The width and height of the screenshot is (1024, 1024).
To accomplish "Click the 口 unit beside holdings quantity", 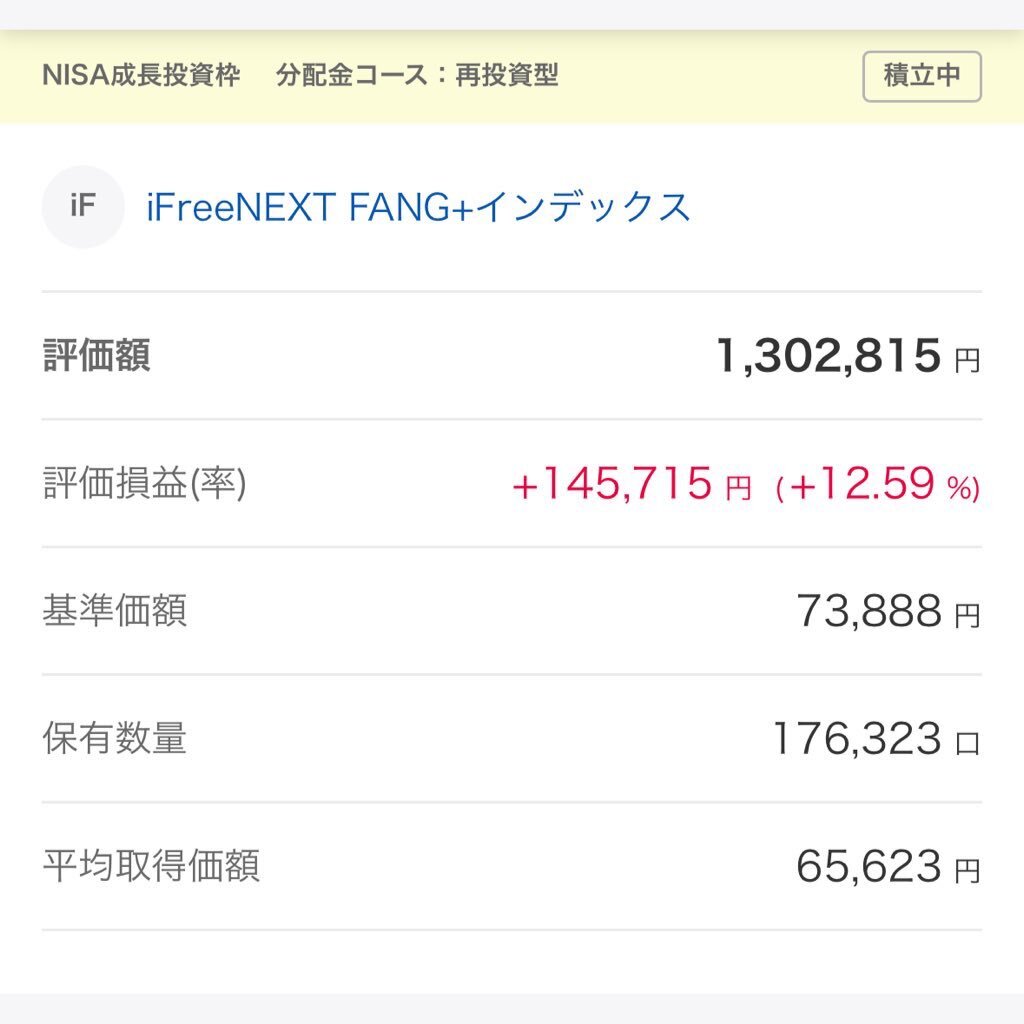I will coord(968,743).
